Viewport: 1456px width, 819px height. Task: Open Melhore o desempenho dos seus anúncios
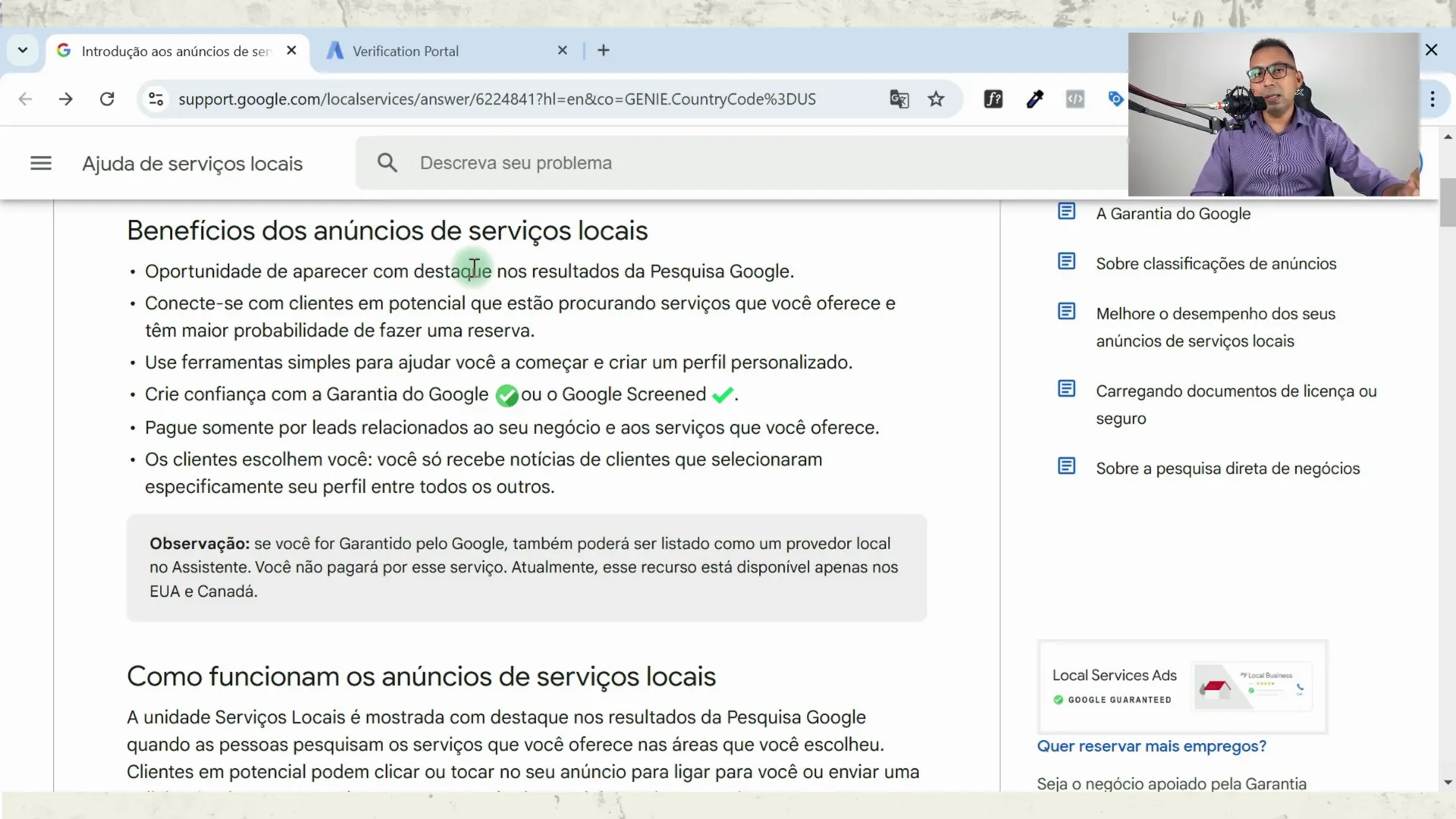tap(1216, 328)
